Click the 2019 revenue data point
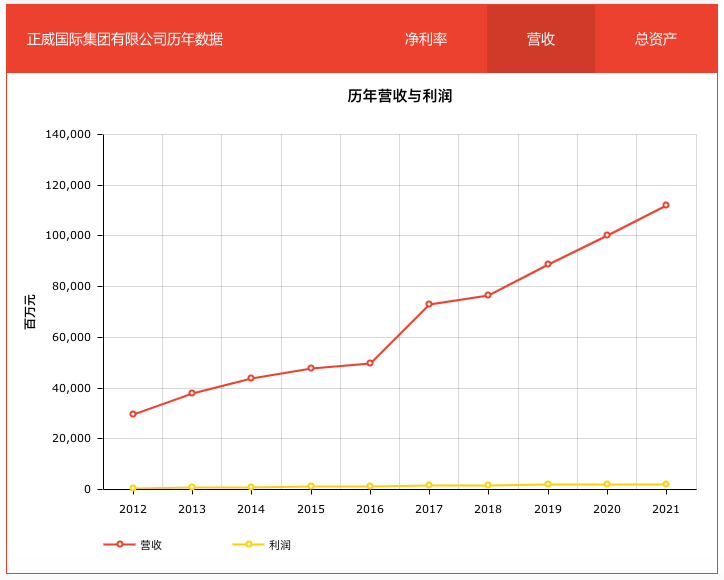The height and width of the screenshot is (580, 724). [x=548, y=264]
